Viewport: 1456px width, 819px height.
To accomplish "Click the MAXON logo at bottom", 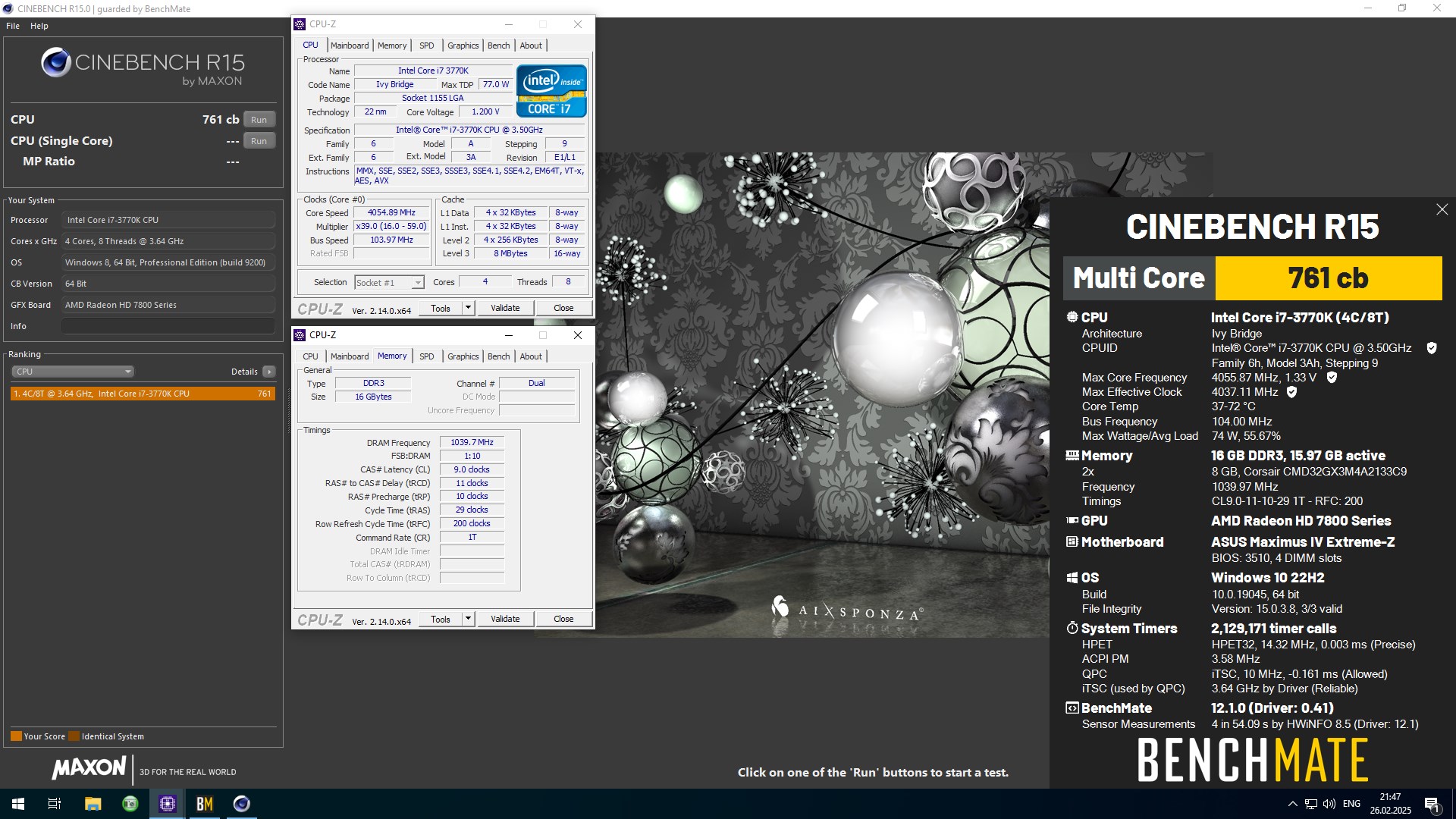I will point(89,768).
